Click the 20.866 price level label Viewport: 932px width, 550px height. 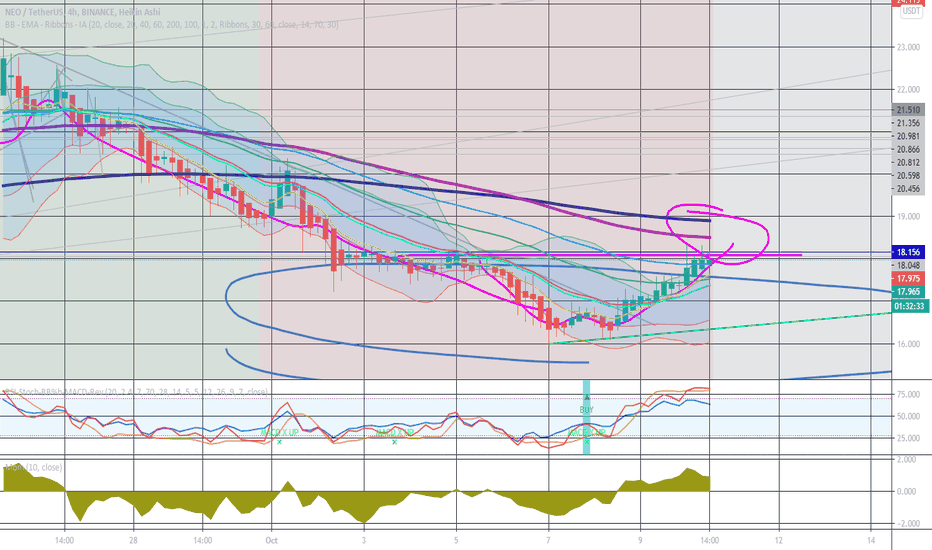(908, 149)
